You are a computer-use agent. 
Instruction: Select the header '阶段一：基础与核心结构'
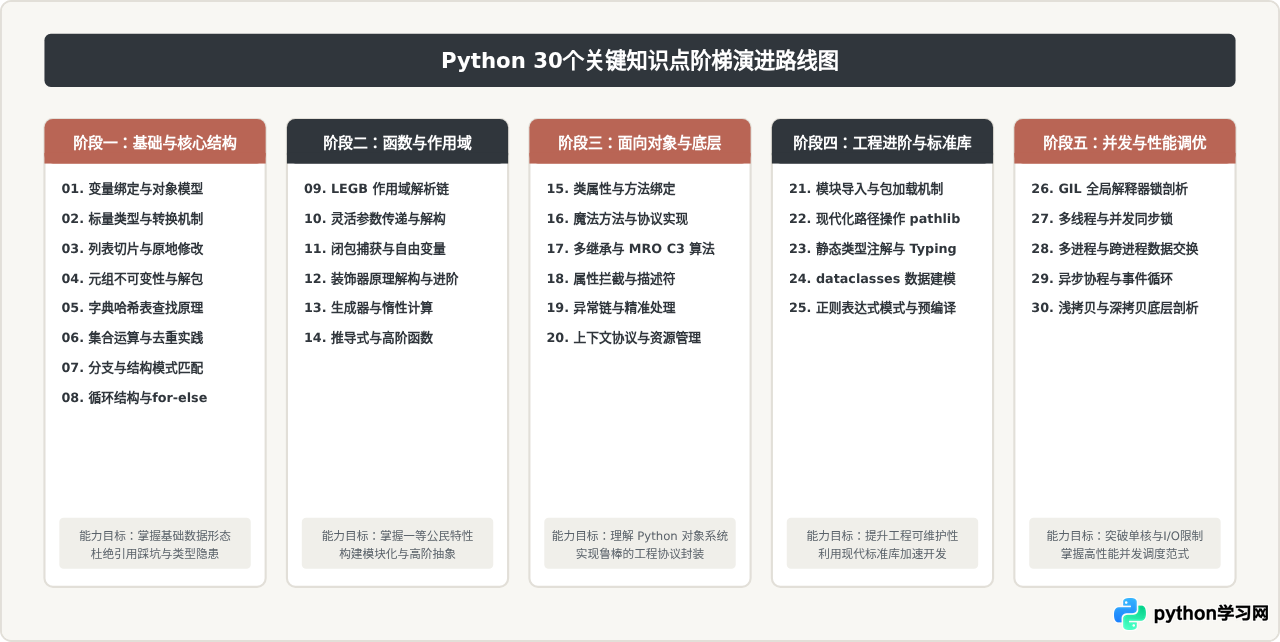point(155,142)
